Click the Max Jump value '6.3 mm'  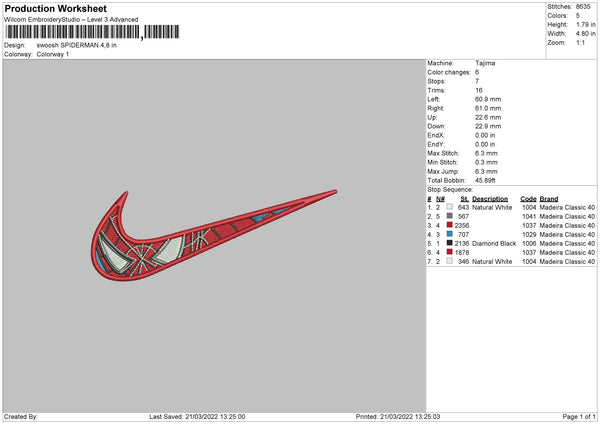486,171
